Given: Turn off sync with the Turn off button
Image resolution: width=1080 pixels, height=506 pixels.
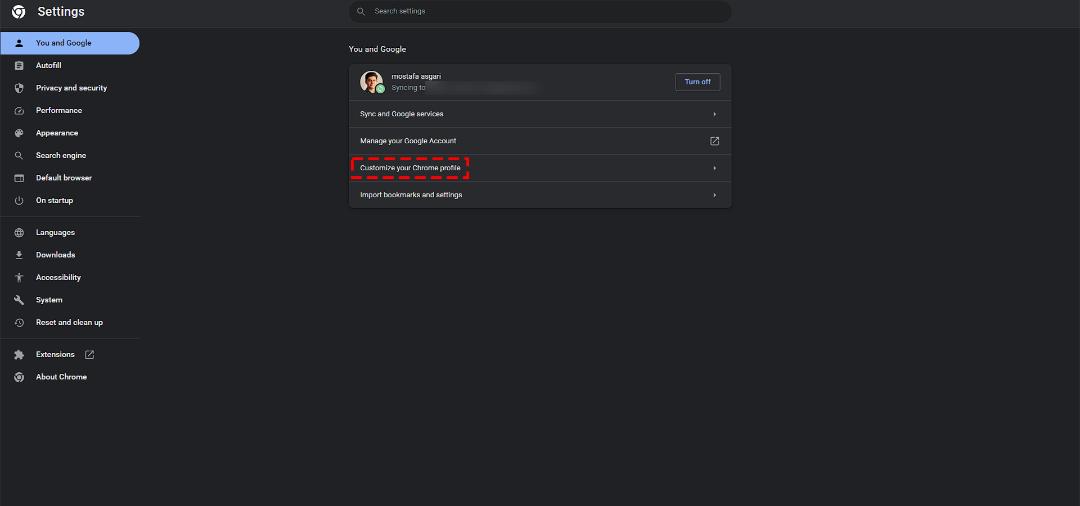Looking at the screenshot, I should 698,82.
